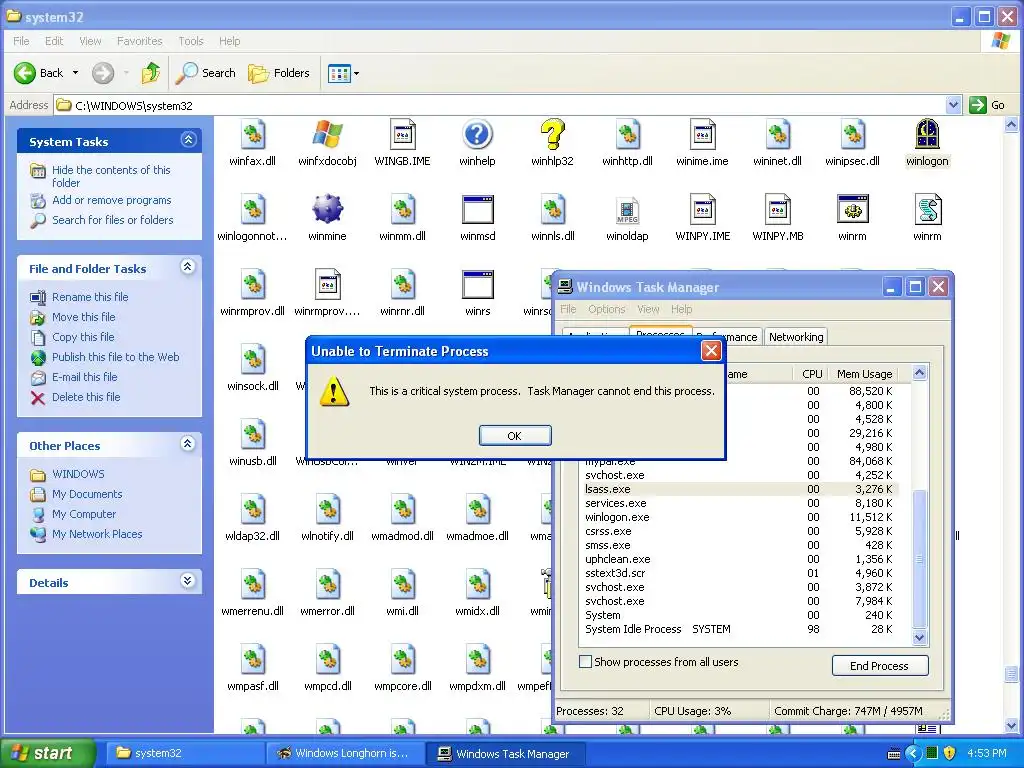
Task: Click Task Manager process list scroll-up arrow
Action: (920, 373)
